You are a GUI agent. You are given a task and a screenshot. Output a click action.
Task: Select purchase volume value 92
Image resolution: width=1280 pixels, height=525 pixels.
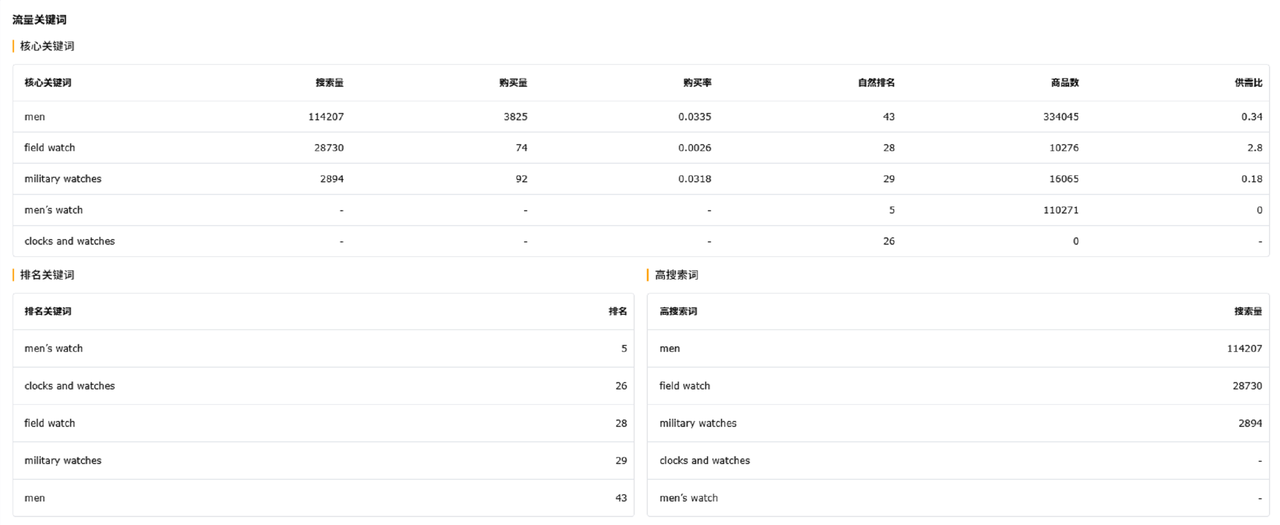click(x=522, y=179)
